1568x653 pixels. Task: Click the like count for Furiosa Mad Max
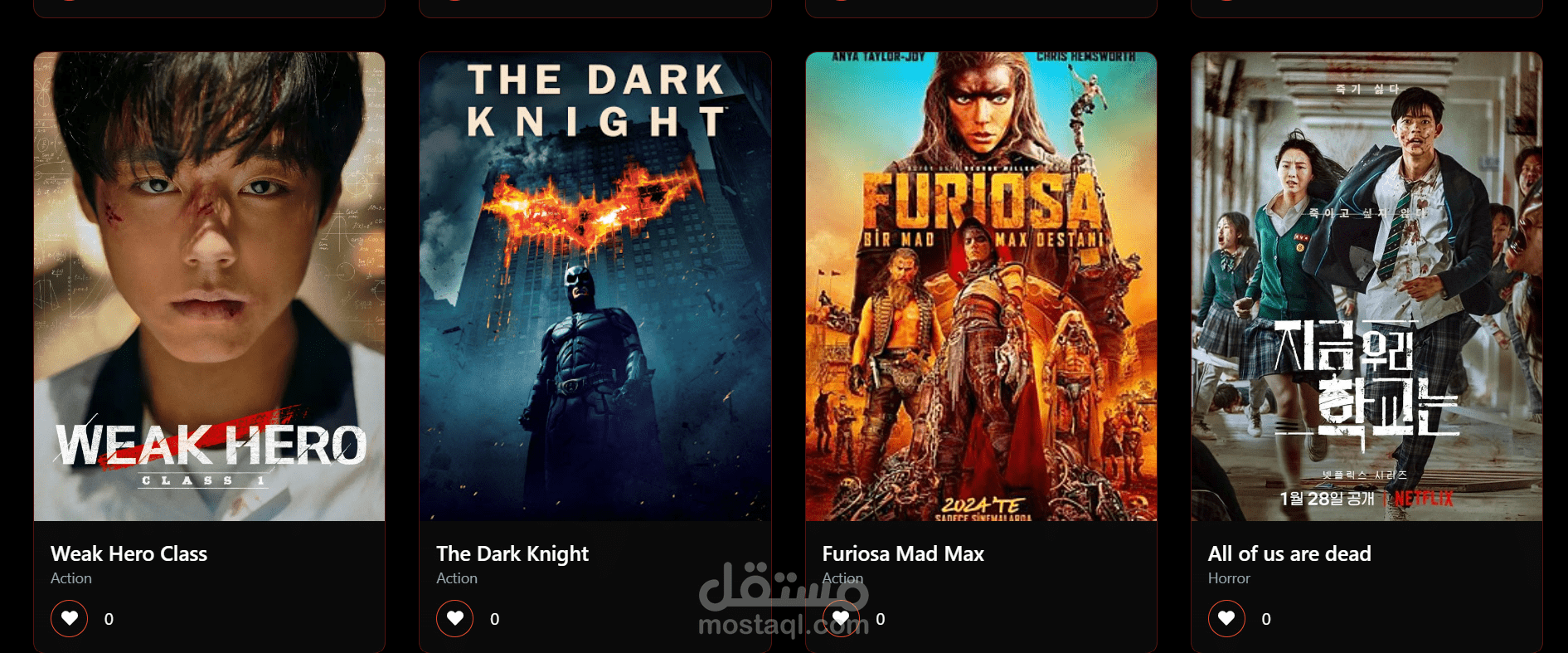click(881, 619)
